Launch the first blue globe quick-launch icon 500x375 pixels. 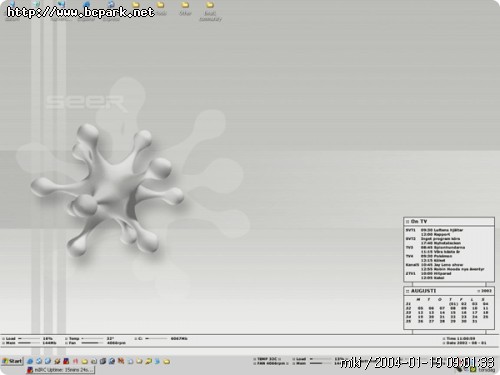coord(30,361)
